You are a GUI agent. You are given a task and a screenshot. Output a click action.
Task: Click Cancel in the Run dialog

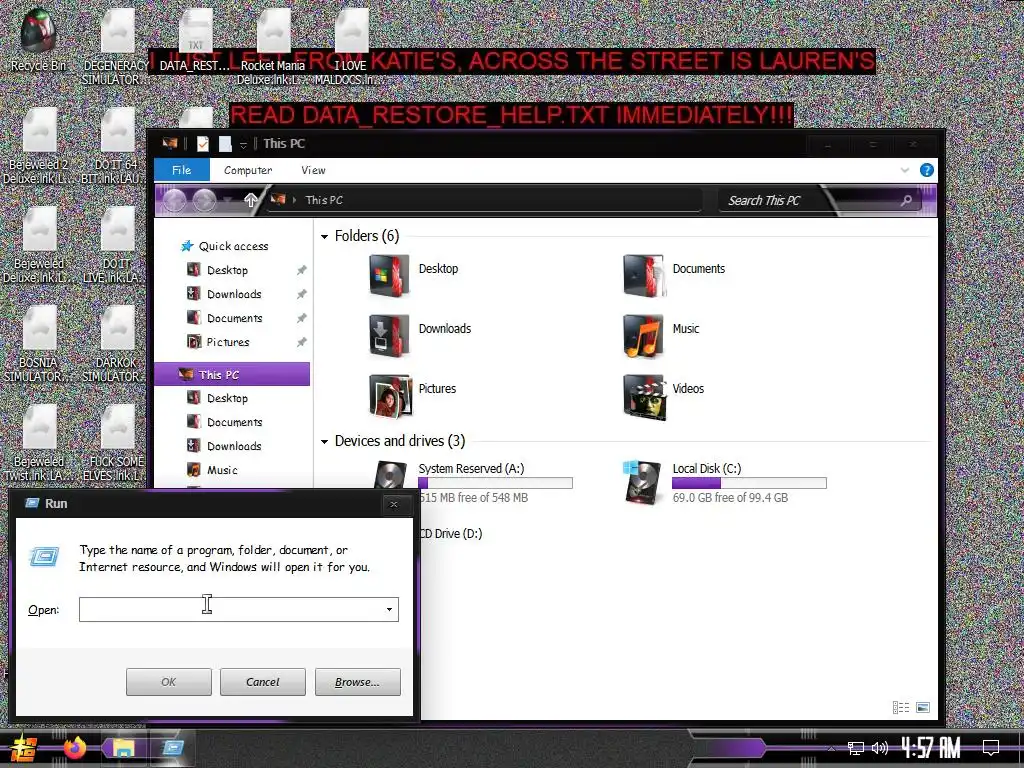pyautogui.click(x=263, y=682)
